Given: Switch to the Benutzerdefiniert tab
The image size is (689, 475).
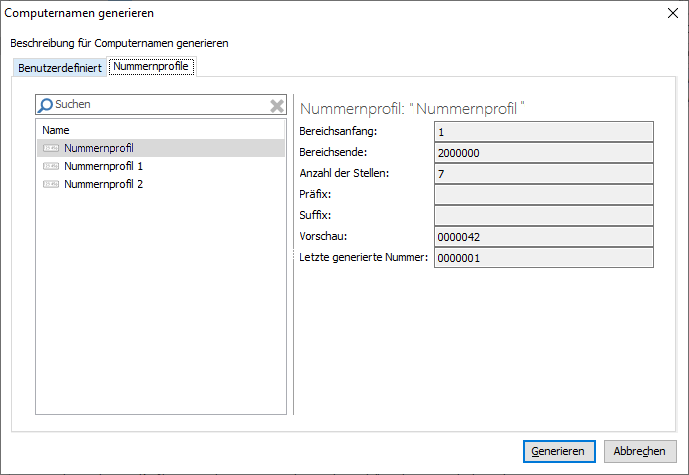Looking at the screenshot, I should click(x=60, y=68).
